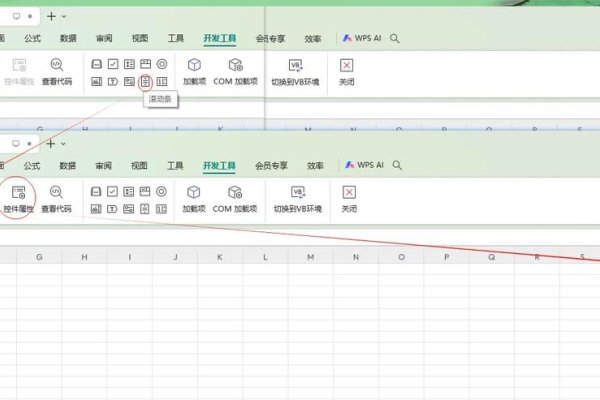This screenshot has height=400, width=600.
Task: Insert the list box control from lower ribbon
Action: point(129,191)
